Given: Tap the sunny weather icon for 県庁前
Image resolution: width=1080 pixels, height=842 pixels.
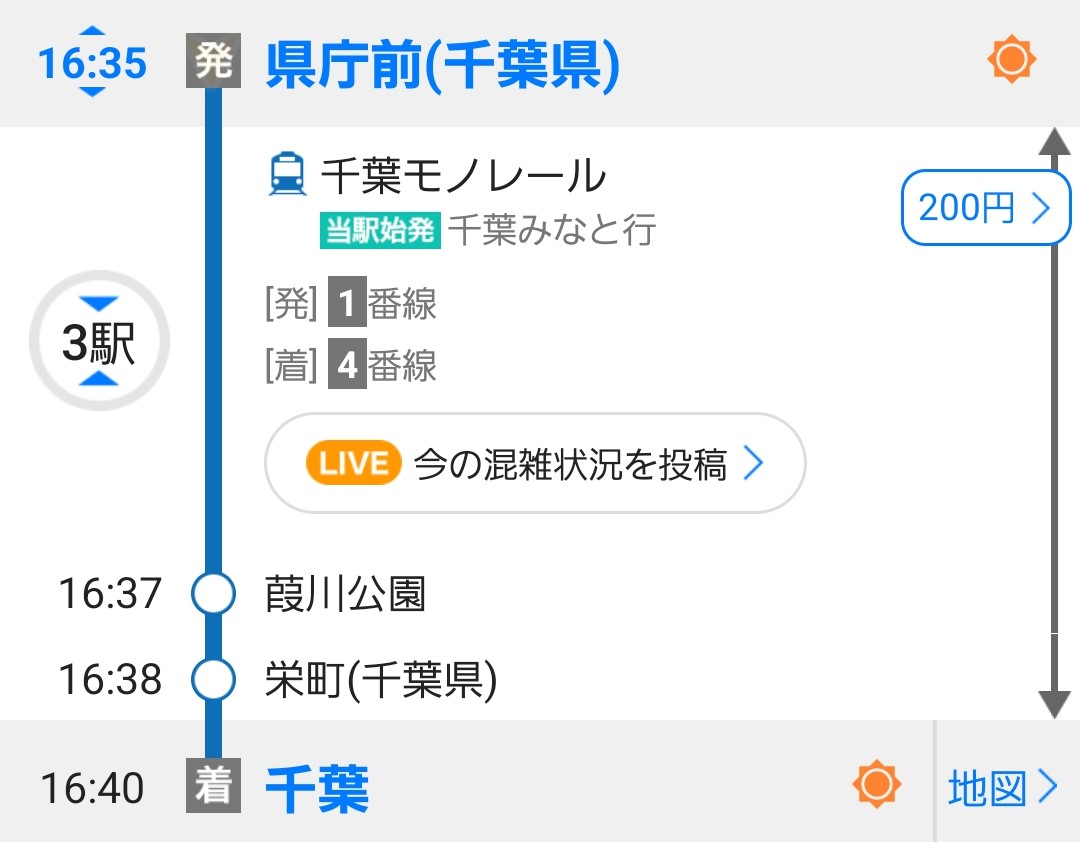Looking at the screenshot, I should 1011,59.
